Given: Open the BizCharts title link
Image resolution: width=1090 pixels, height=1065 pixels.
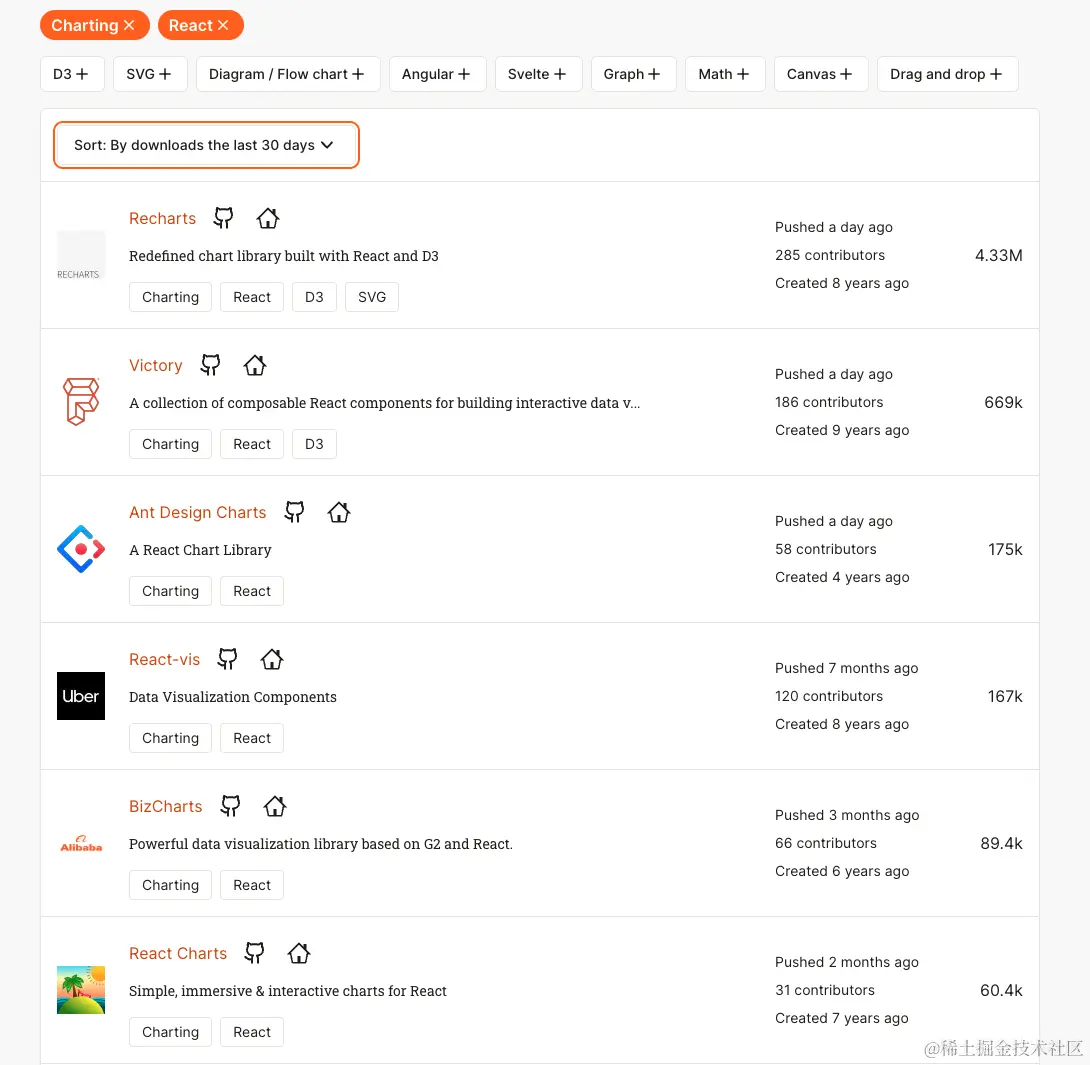Looking at the screenshot, I should click(x=165, y=807).
